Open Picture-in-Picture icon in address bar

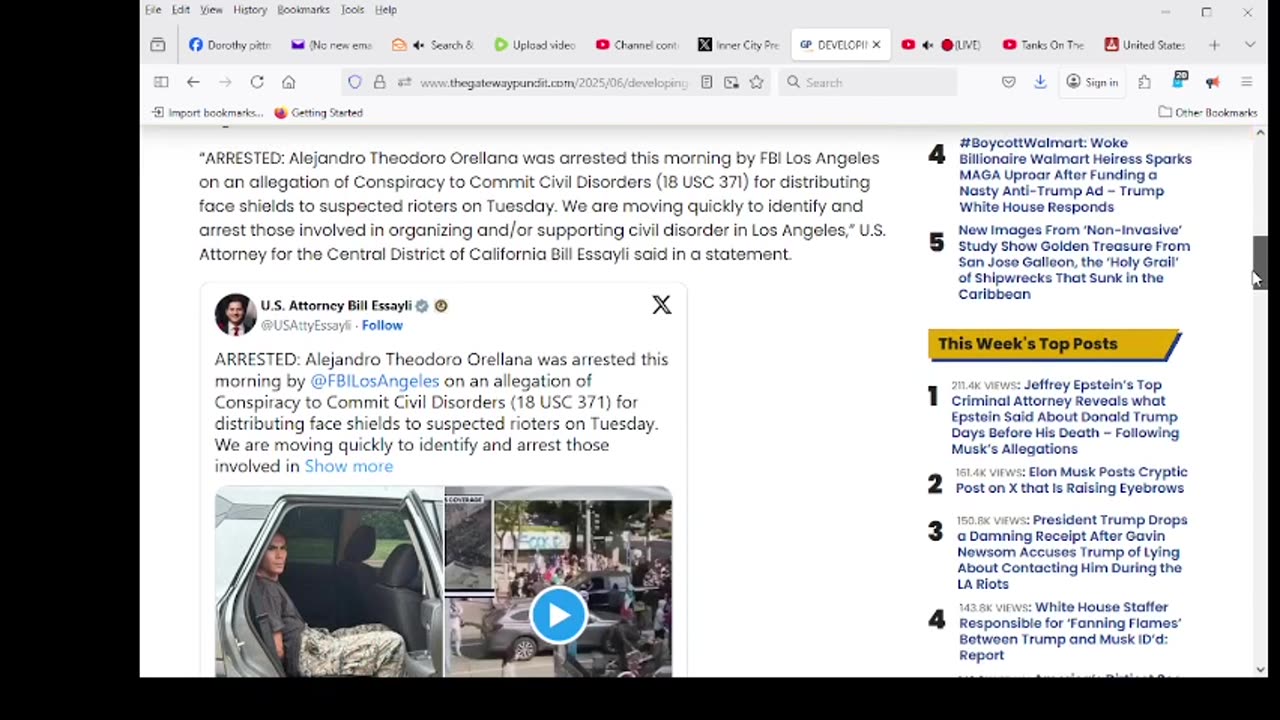click(731, 82)
